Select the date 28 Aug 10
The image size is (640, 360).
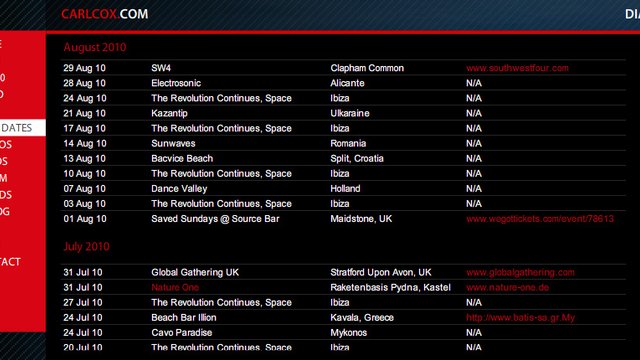pos(84,83)
